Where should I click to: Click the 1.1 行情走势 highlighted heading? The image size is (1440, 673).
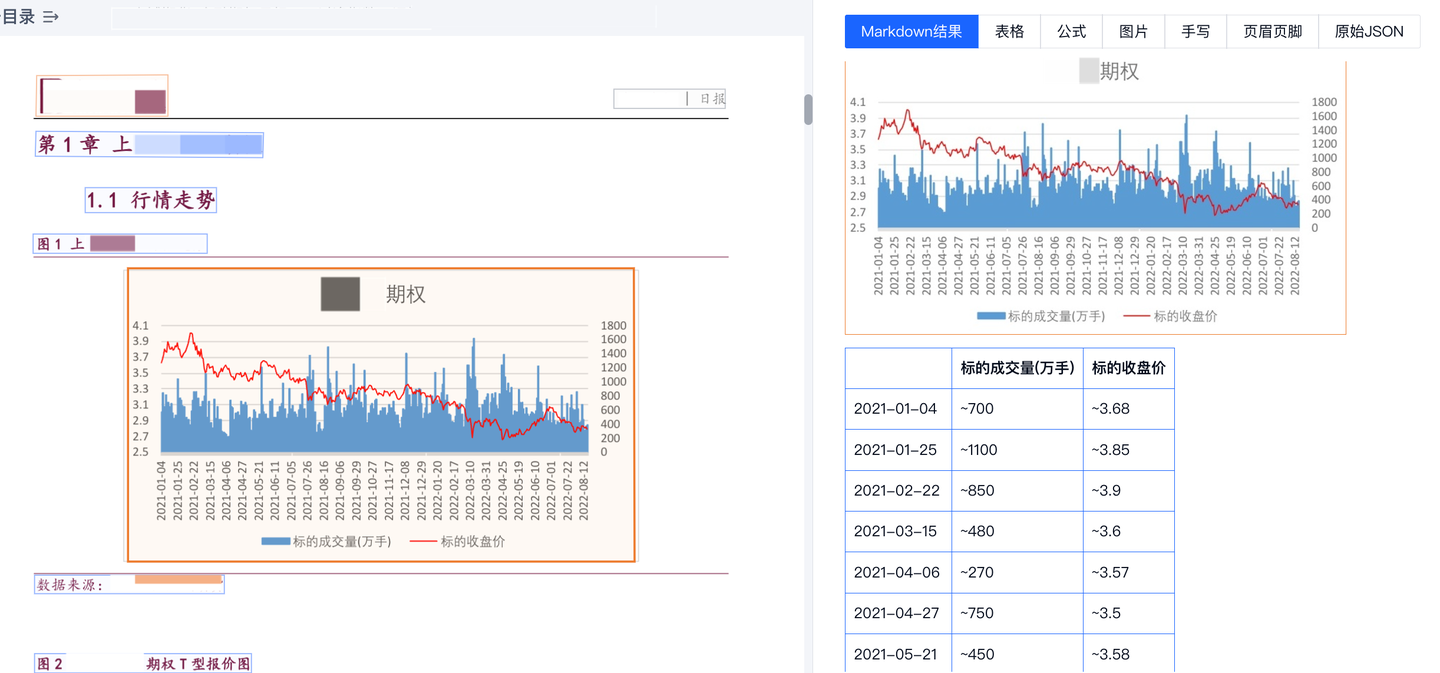151,199
